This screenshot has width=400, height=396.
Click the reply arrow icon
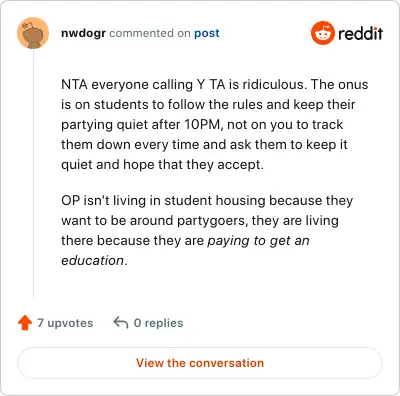point(121,323)
